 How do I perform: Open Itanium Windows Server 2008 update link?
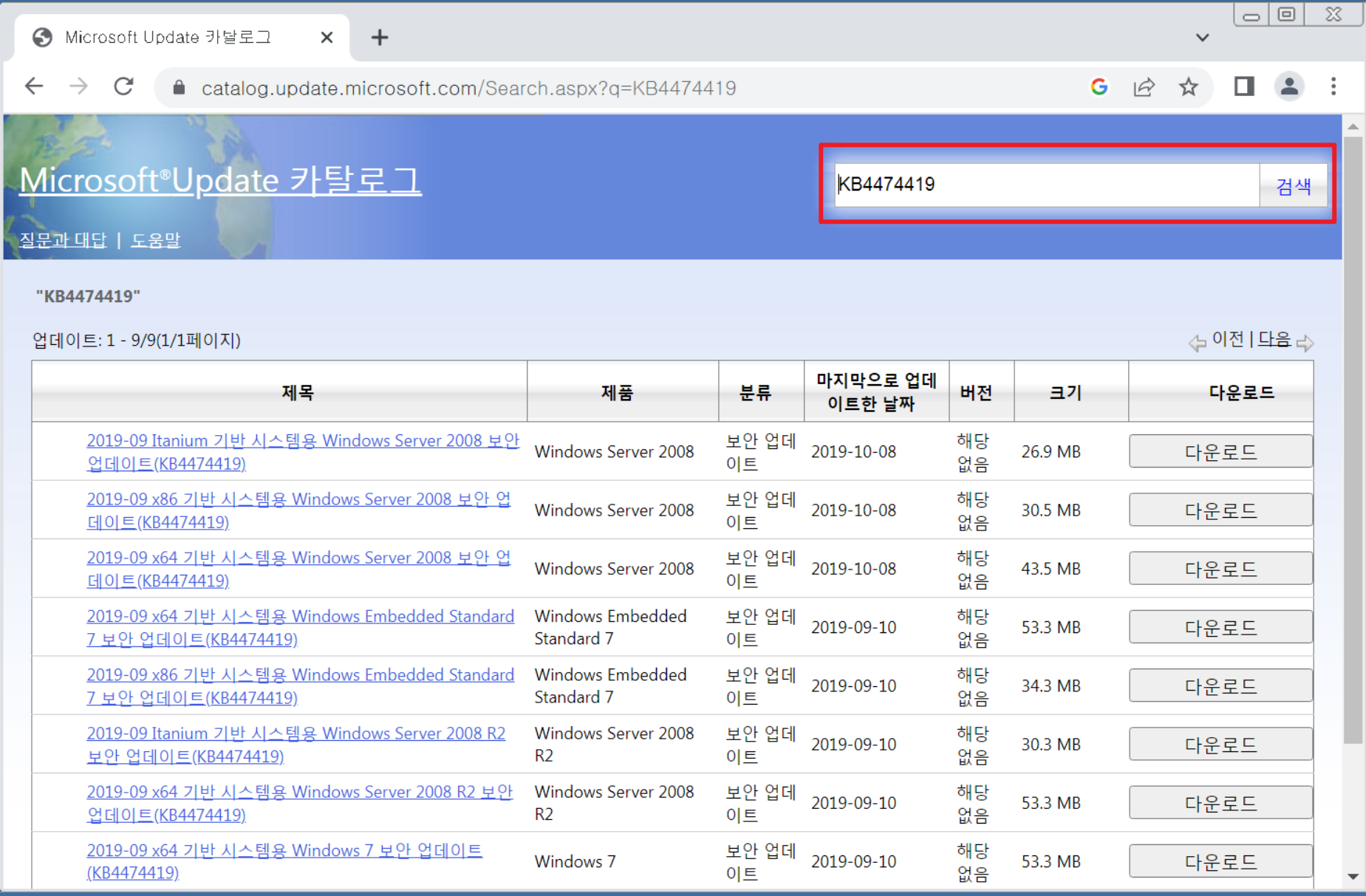click(x=303, y=451)
